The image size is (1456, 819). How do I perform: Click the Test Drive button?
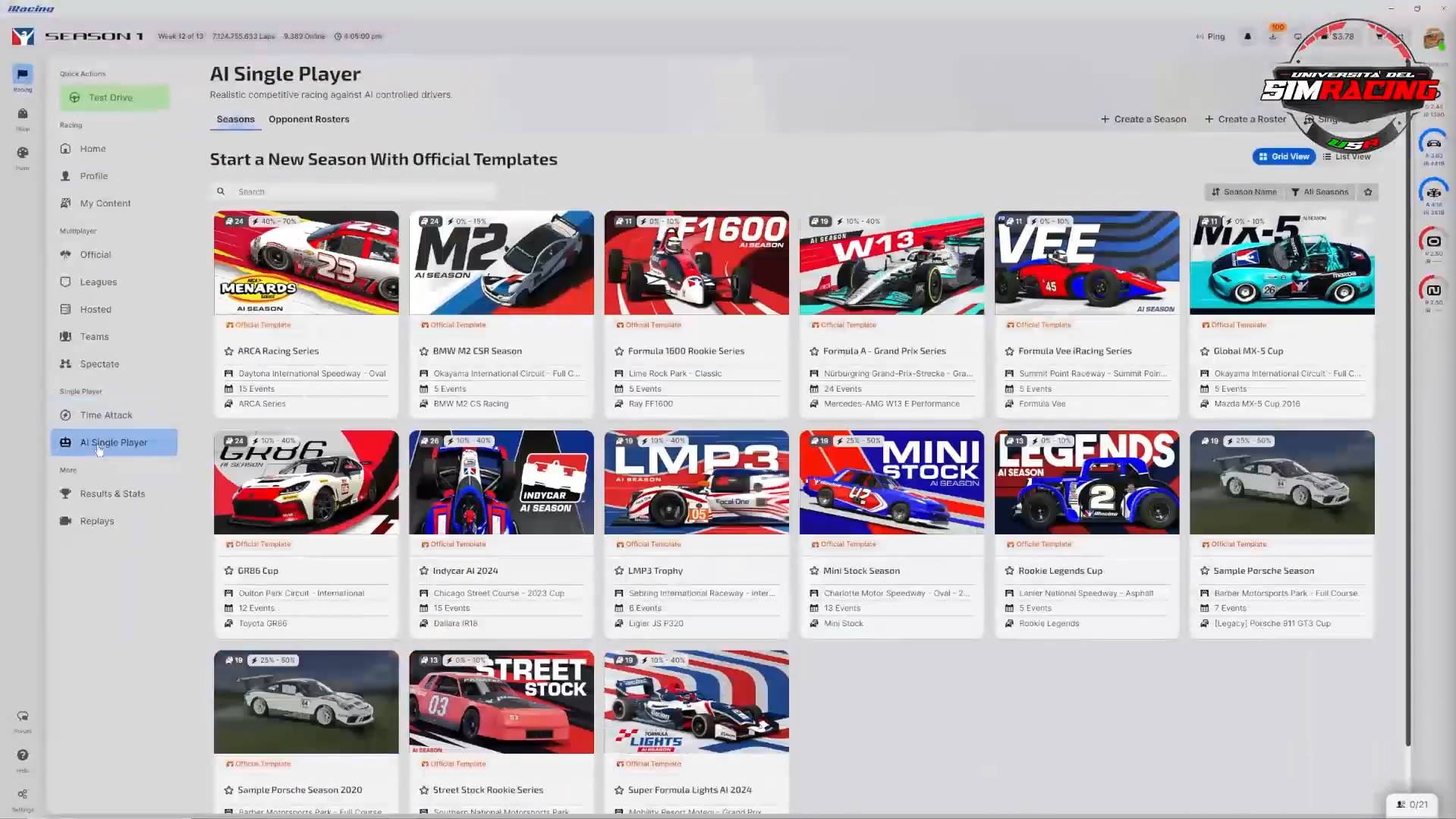pyautogui.click(x=114, y=97)
